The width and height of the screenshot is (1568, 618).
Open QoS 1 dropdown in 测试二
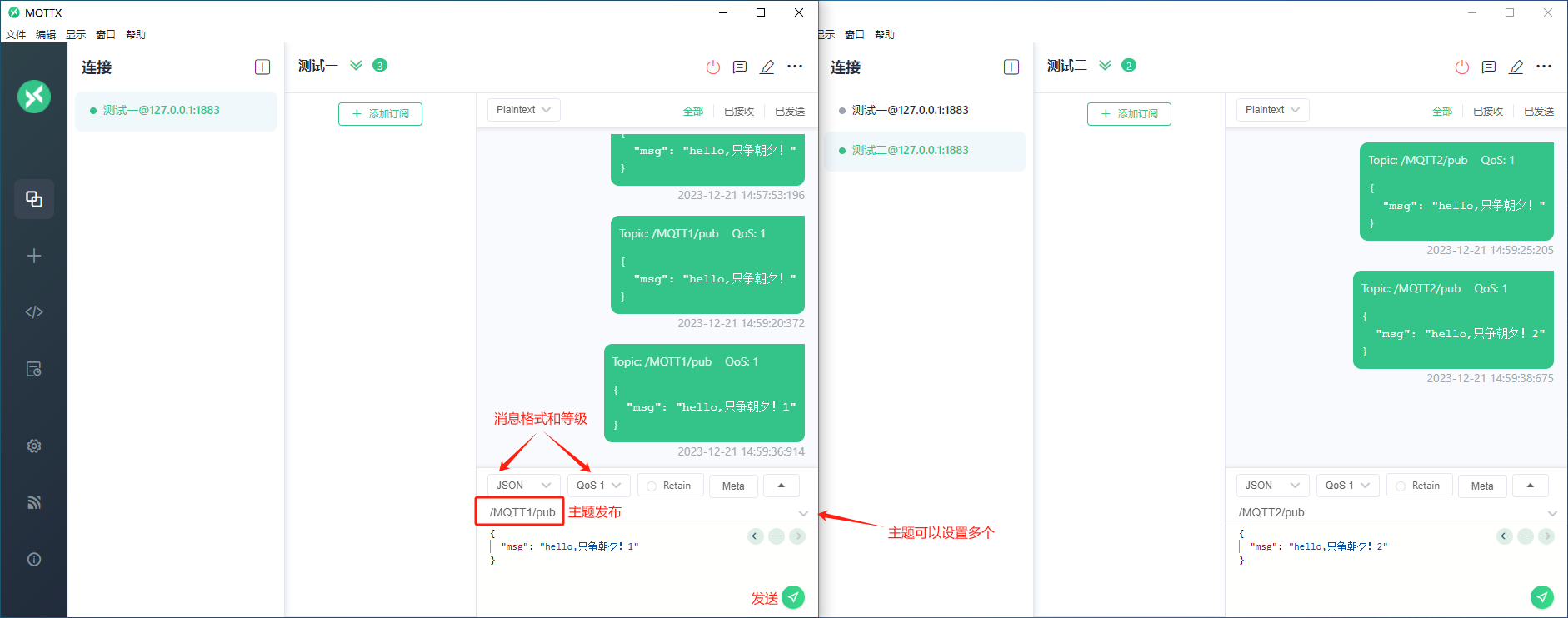coord(1347,486)
